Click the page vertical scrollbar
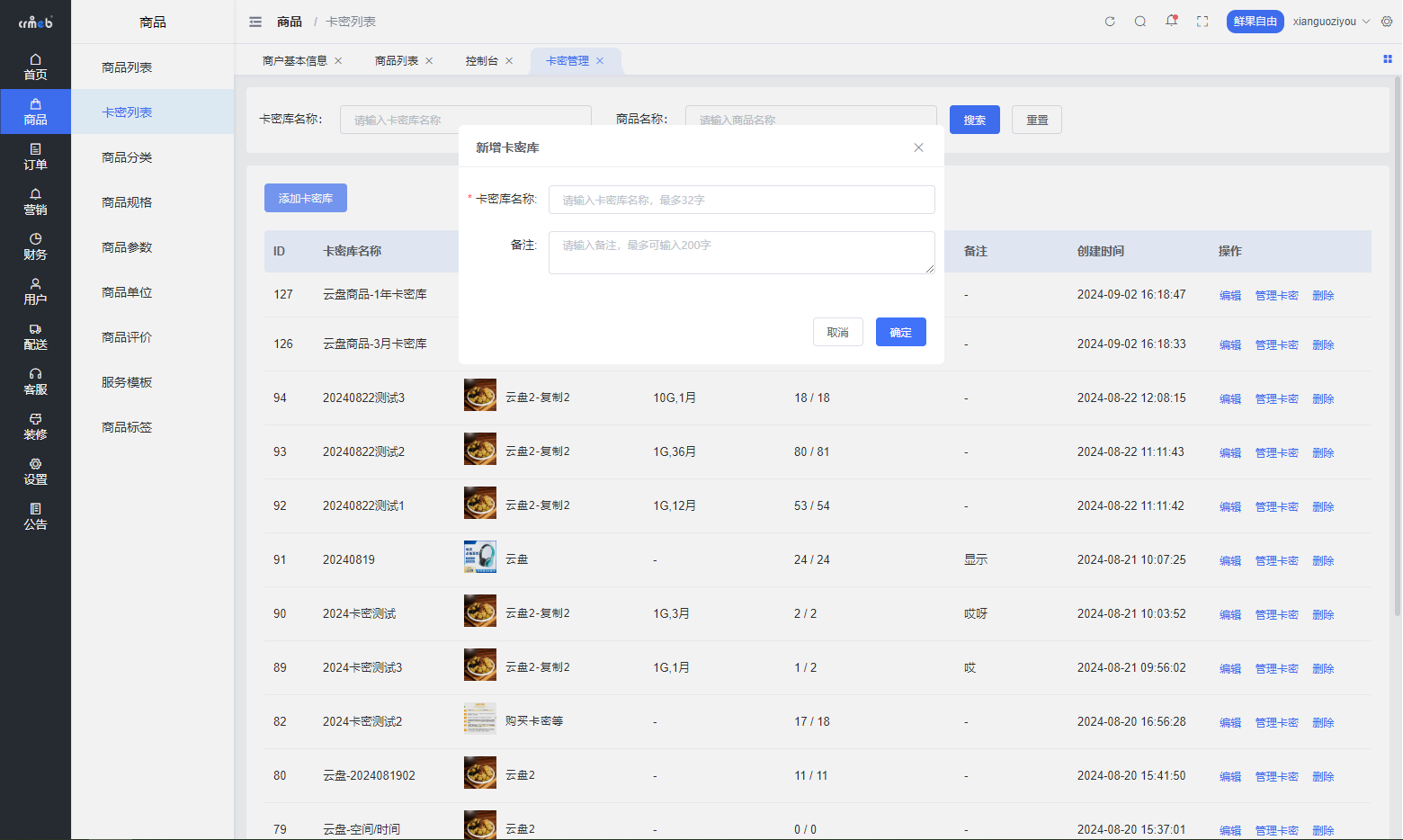 tap(1397, 346)
